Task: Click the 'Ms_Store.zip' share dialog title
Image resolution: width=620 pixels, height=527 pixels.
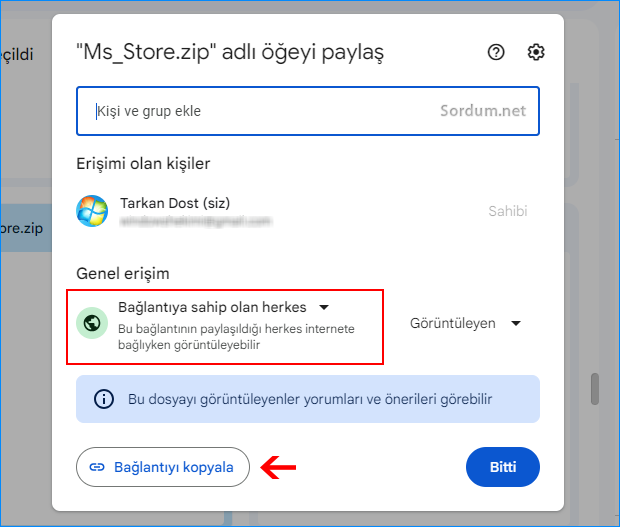Action: click(x=230, y=52)
